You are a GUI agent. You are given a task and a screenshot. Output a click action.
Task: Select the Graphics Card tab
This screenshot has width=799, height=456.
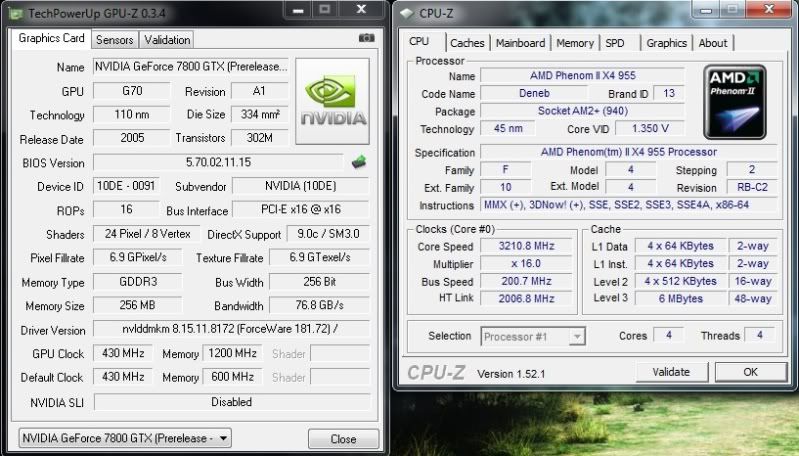(x=51, y=38)
